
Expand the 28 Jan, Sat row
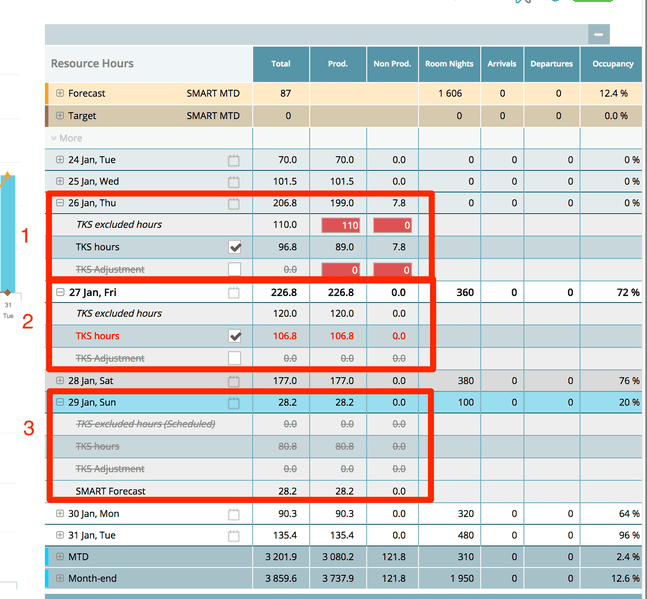point(60,381)
